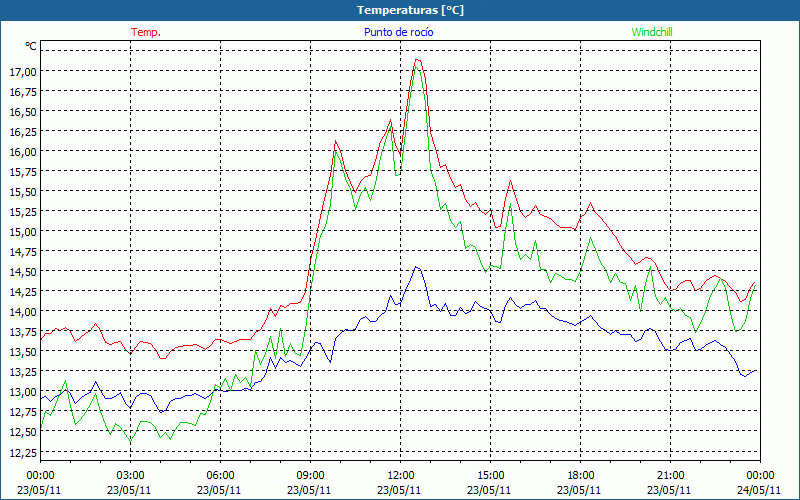Click the 13,75 y-axis value
This screenshot has height=500, width=800.
(x=22, y=332)
